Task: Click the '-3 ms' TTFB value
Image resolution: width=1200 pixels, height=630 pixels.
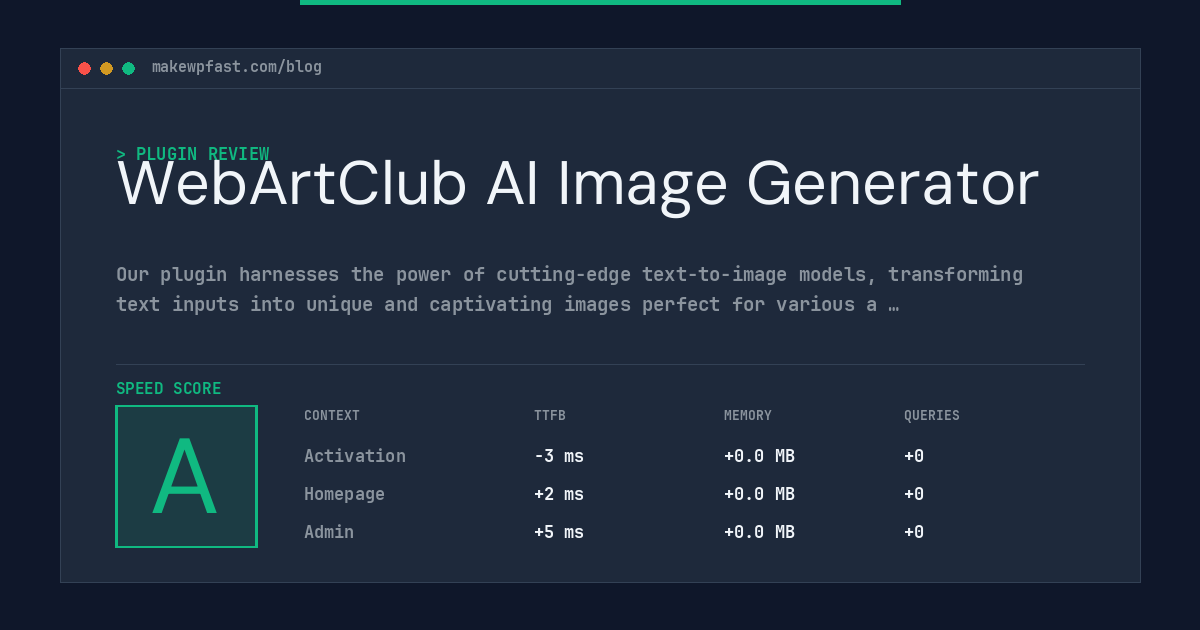Action: tap(559, 456)
